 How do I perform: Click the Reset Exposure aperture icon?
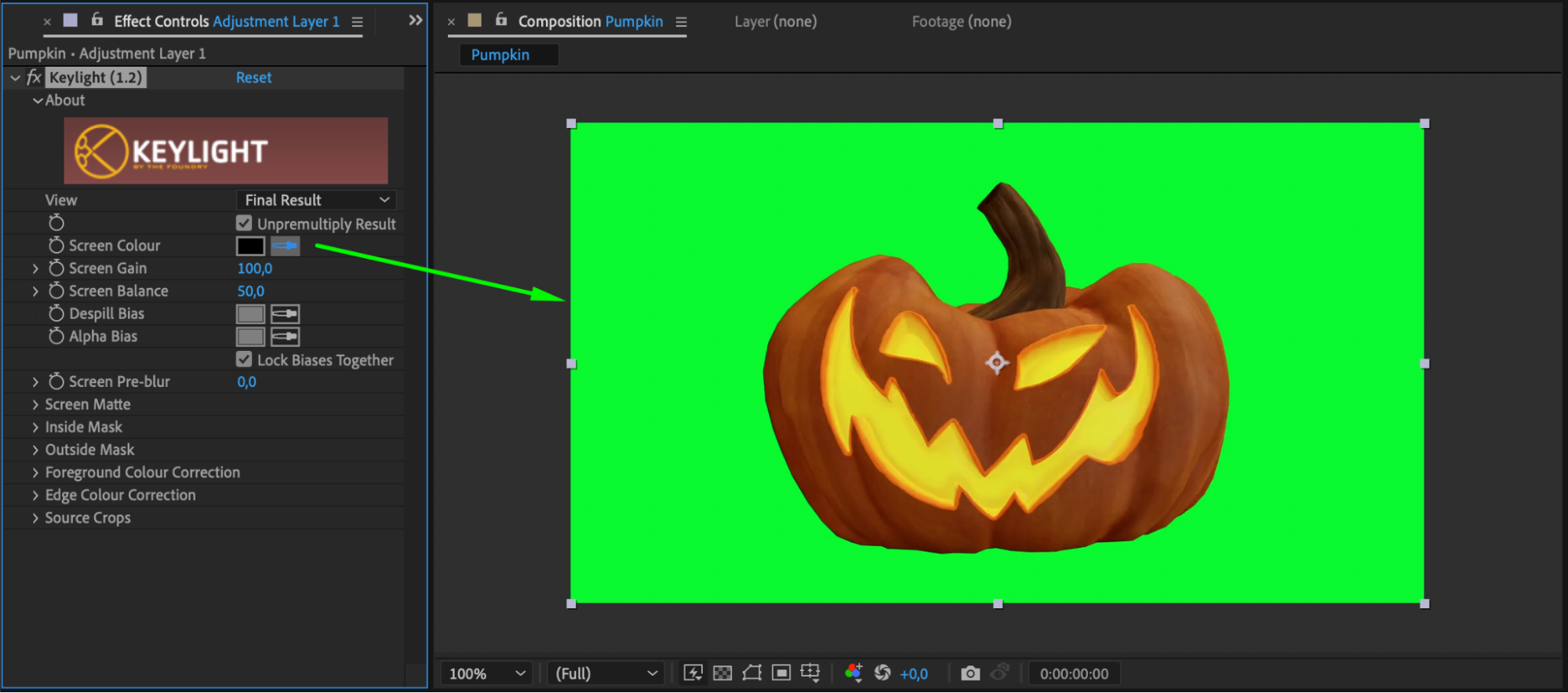click(x=882, y=673)
